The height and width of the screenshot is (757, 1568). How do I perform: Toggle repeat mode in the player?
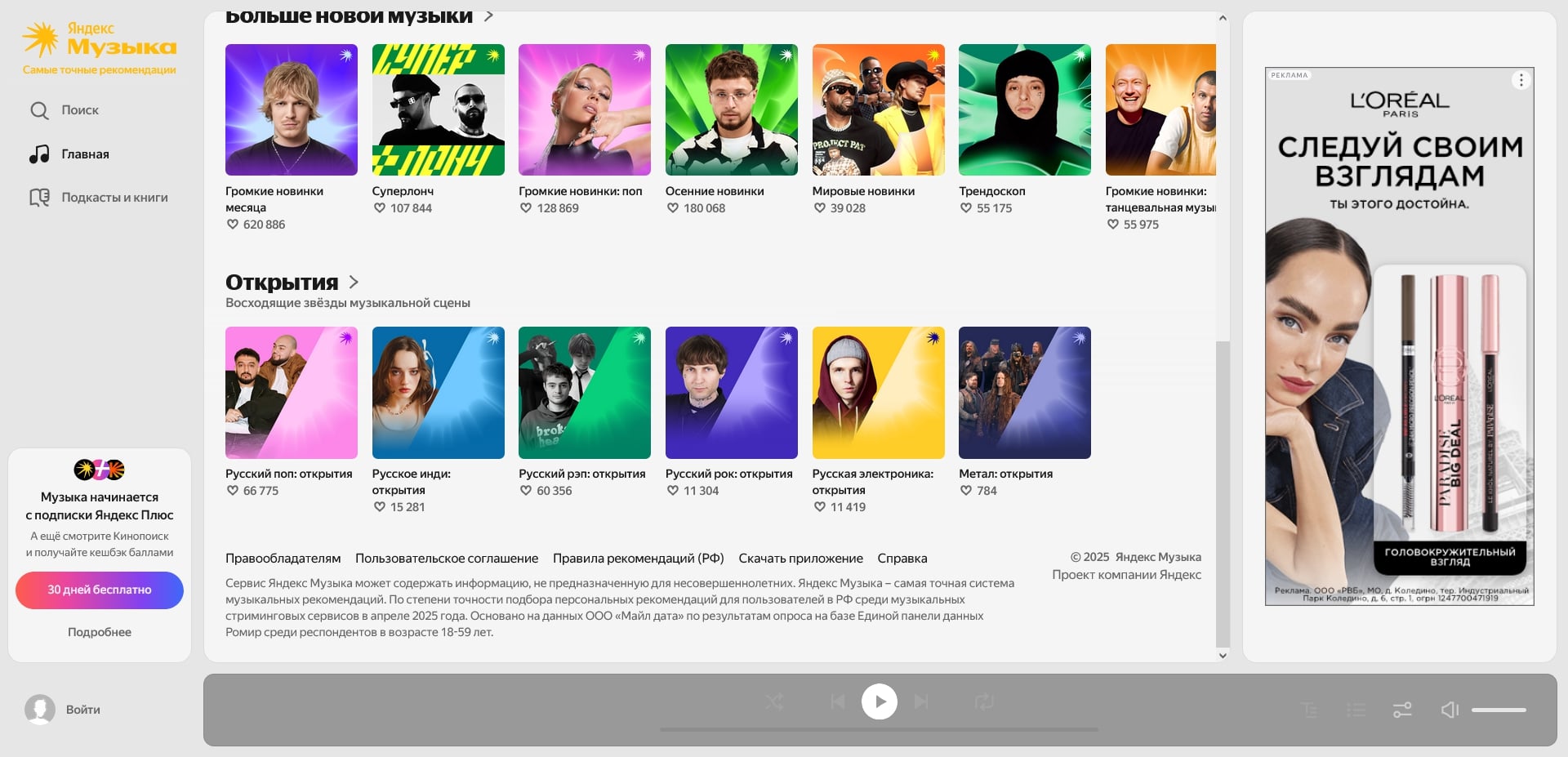click(984, 701)
